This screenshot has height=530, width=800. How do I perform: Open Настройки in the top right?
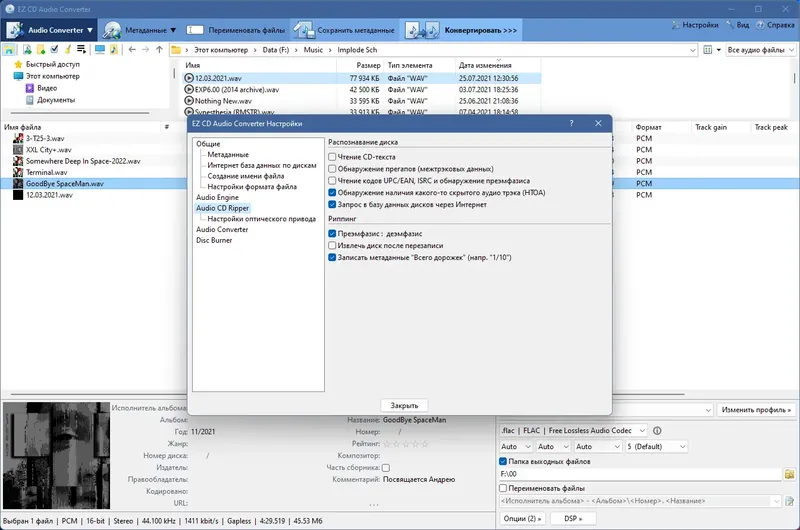point(695,24)
